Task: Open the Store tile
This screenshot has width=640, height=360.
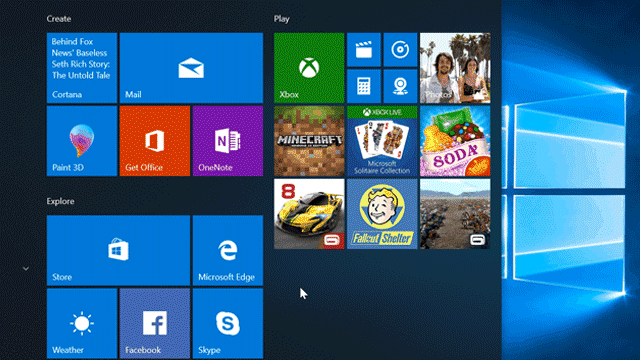Action: [x=118, y=250]
